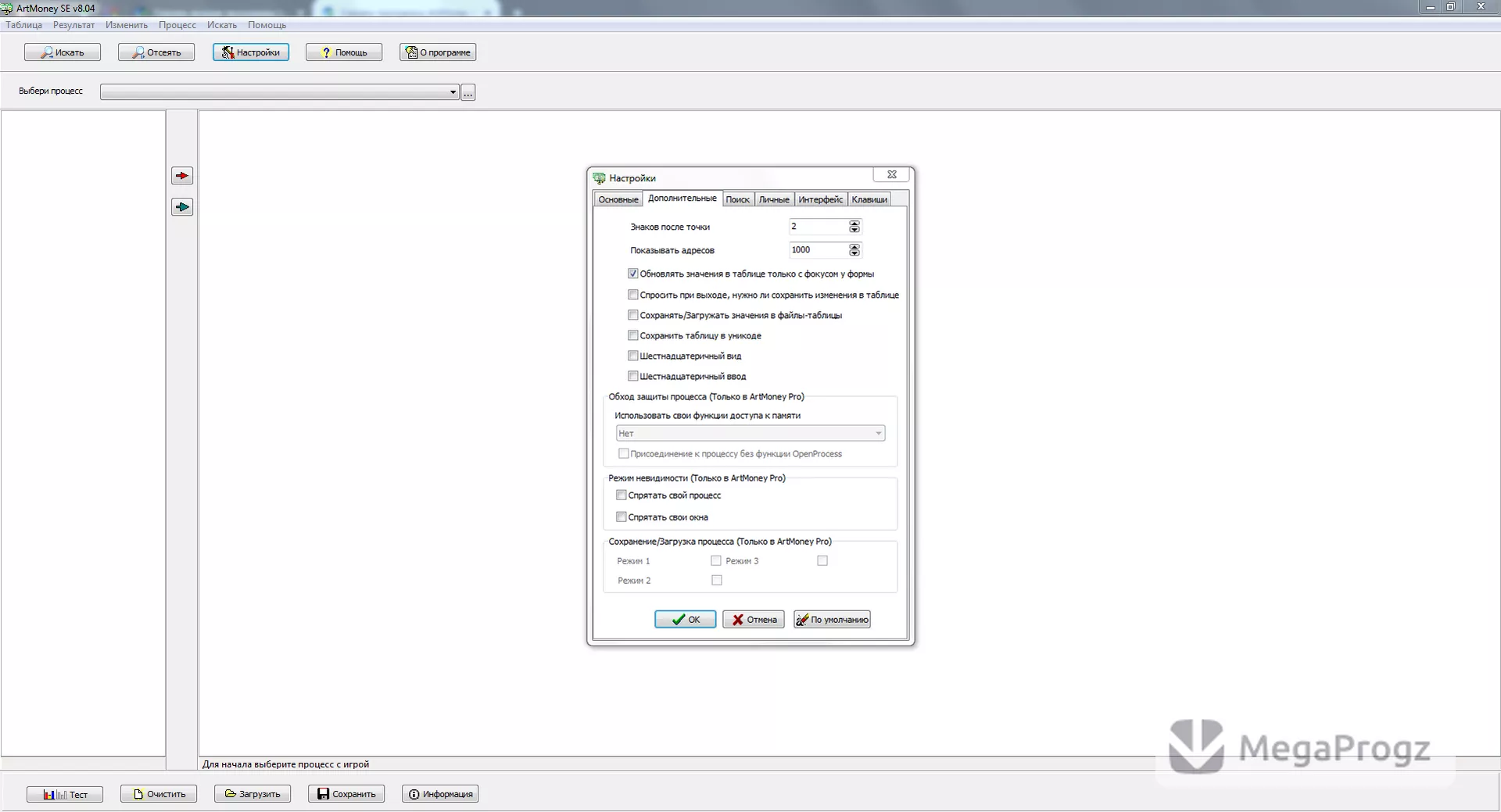Enable Шестнадцатеричный вид checkbox
1501x812 pixels.
(x=633, y=356)
